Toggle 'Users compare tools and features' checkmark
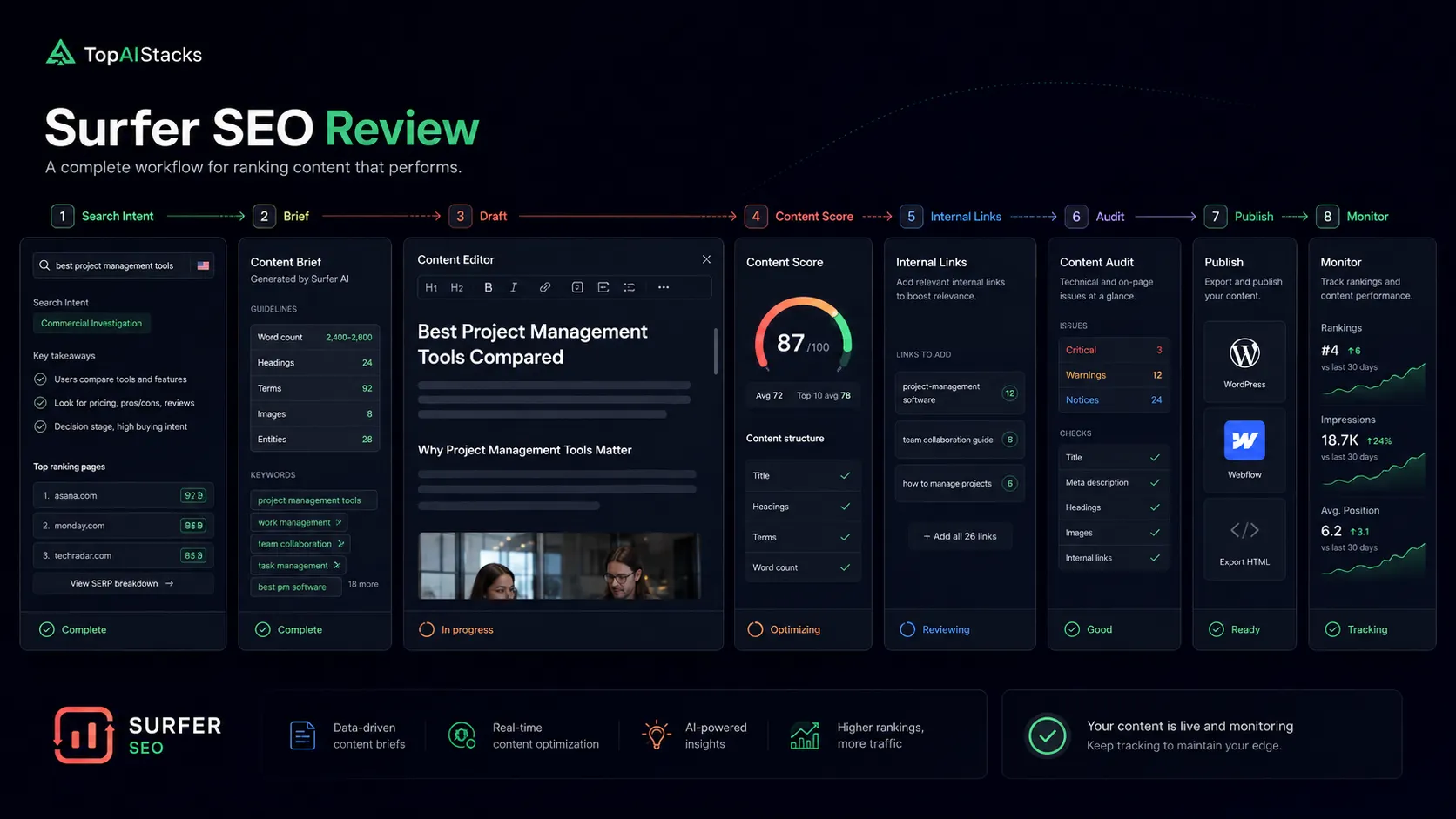Viewport: 1456px width, 819px height. (40, 379)
